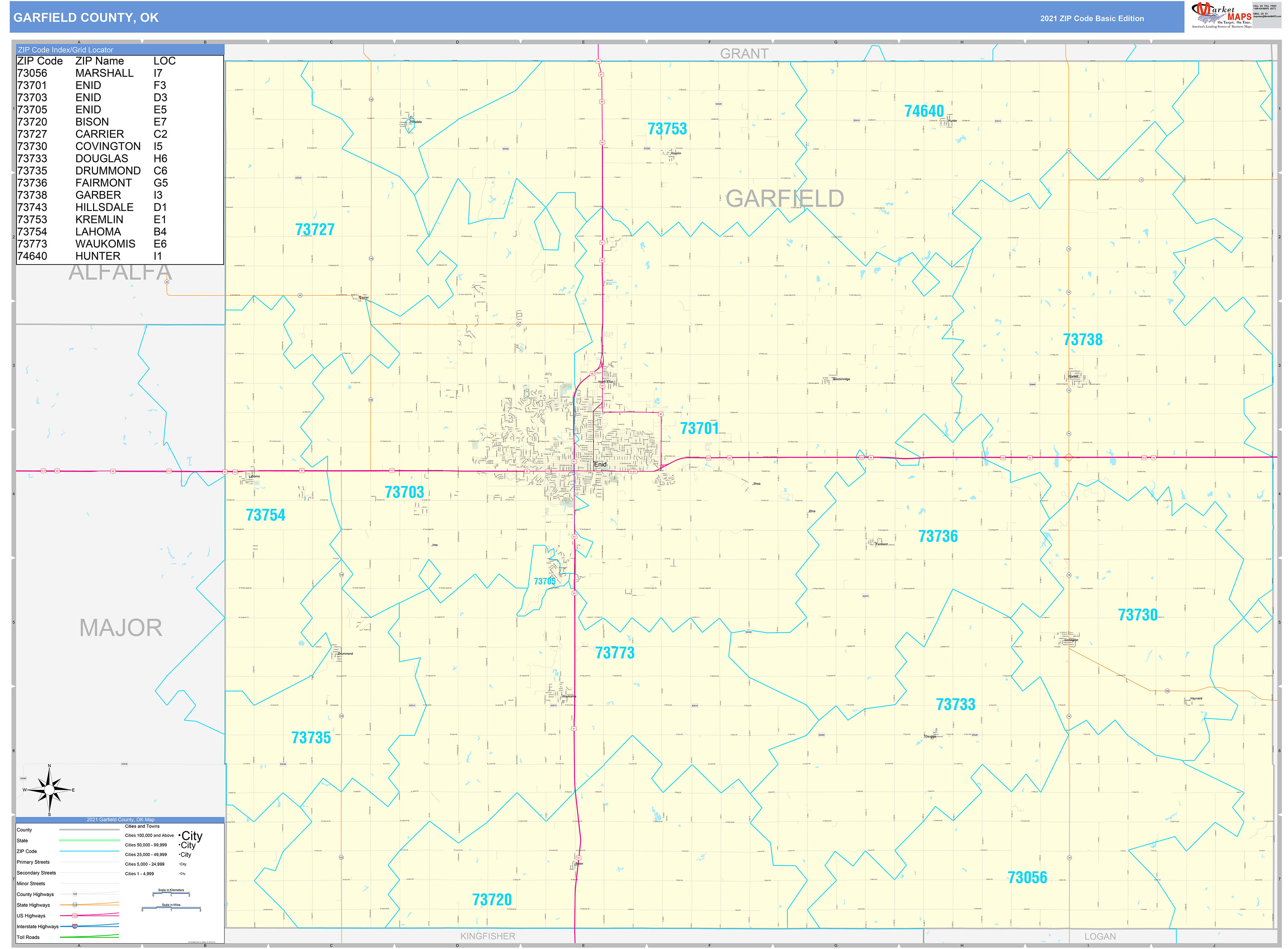Click the LOGAN county label

click(x=1100, y=937)
